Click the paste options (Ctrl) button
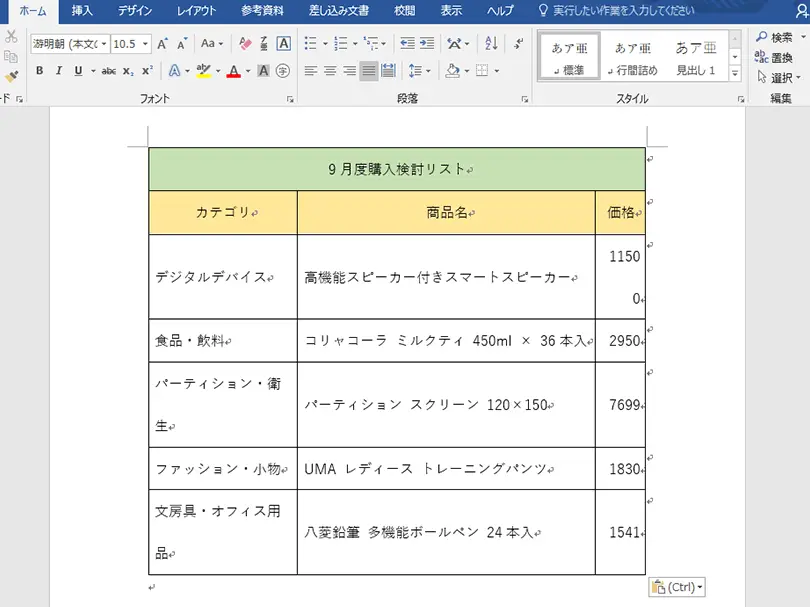 point(678,587)
